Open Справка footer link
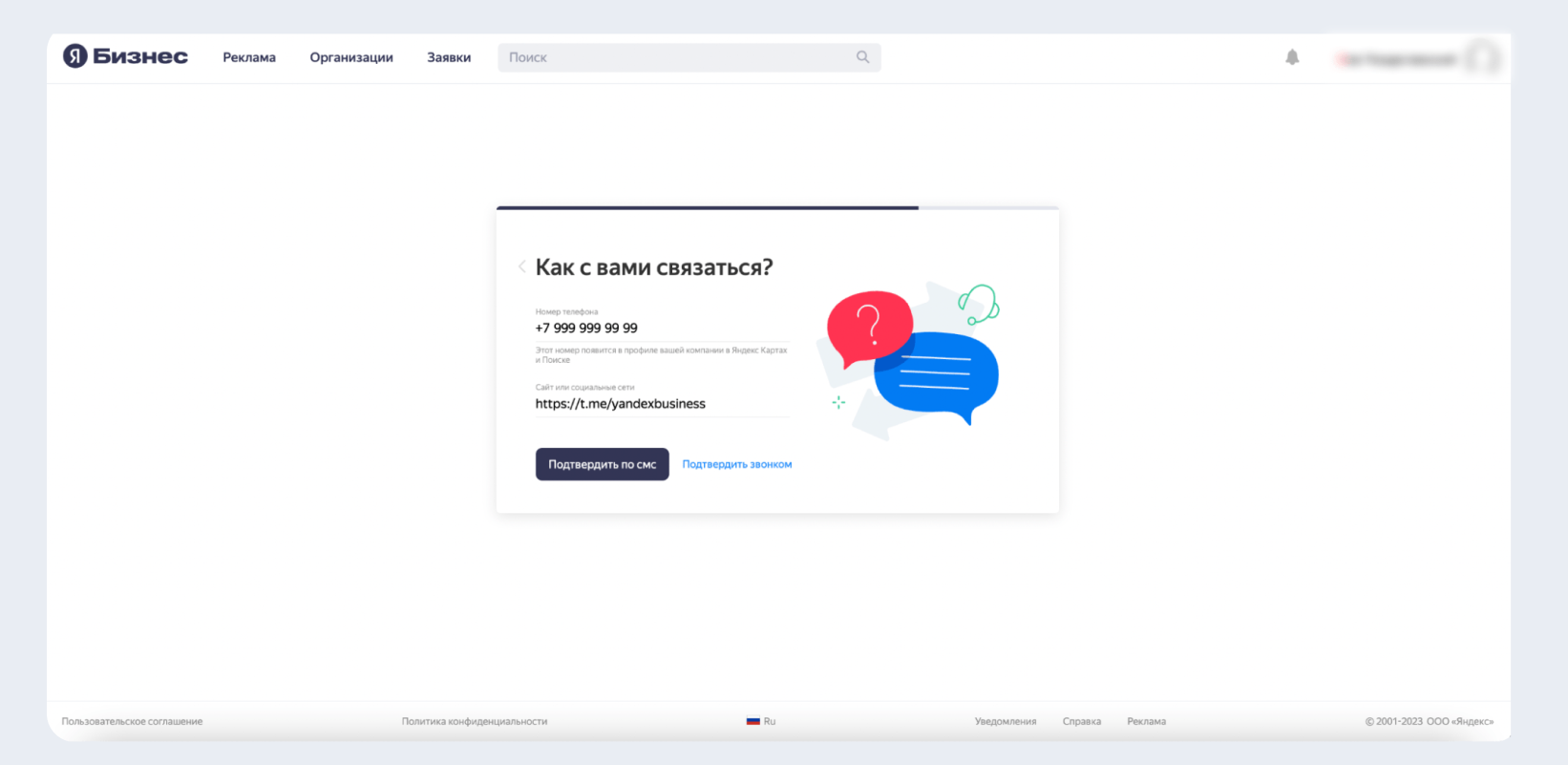1568x765 pixels. [1082, 721]
